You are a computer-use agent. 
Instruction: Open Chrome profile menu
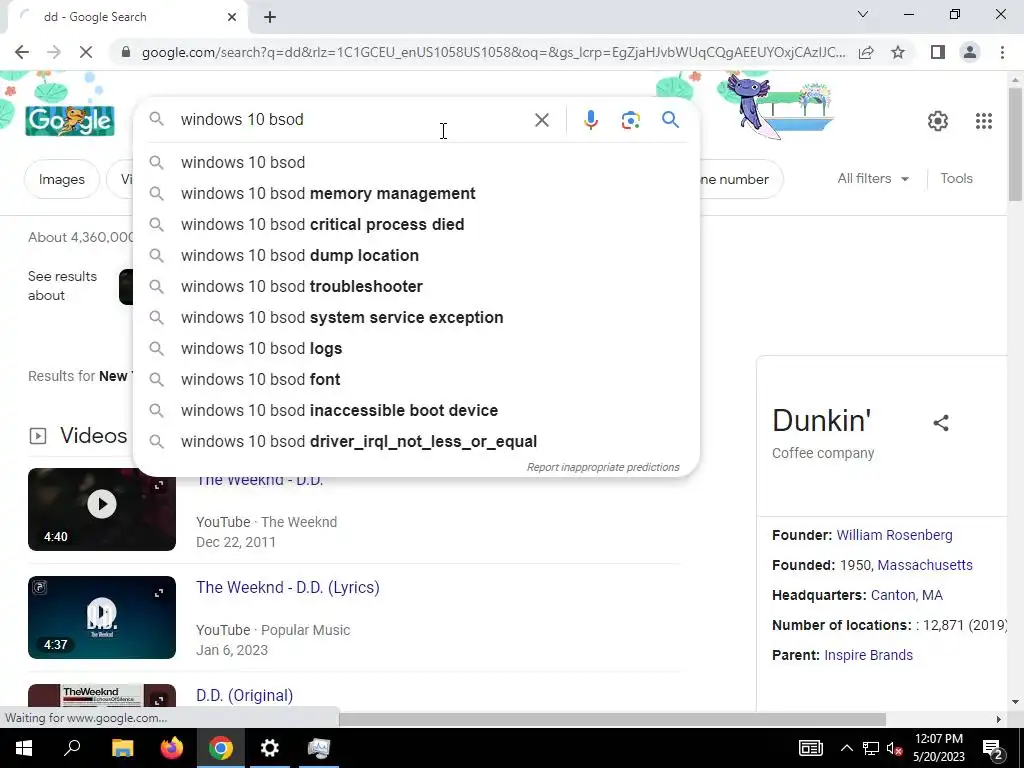(970, 52)
